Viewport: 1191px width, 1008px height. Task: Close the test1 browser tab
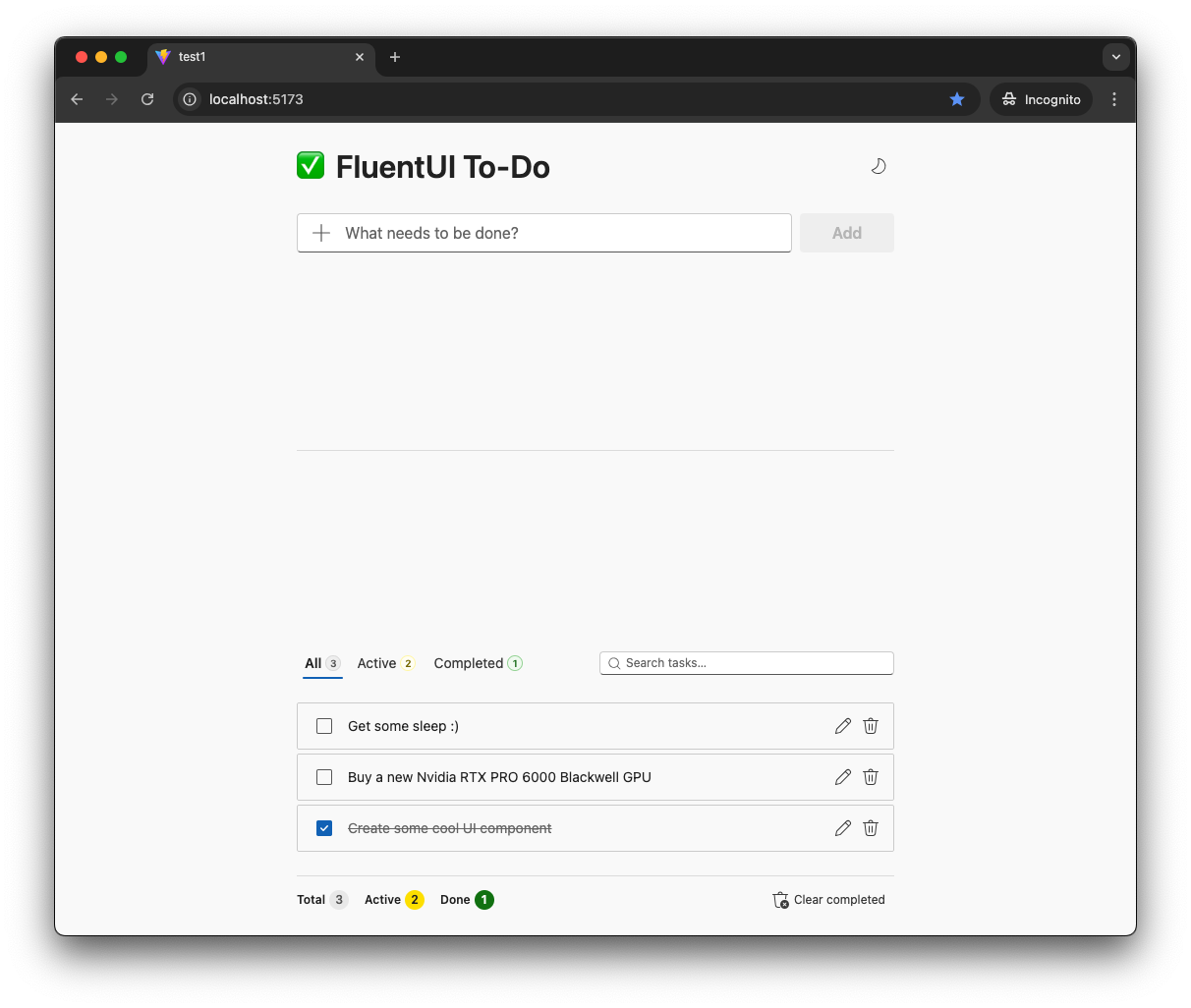360,57
